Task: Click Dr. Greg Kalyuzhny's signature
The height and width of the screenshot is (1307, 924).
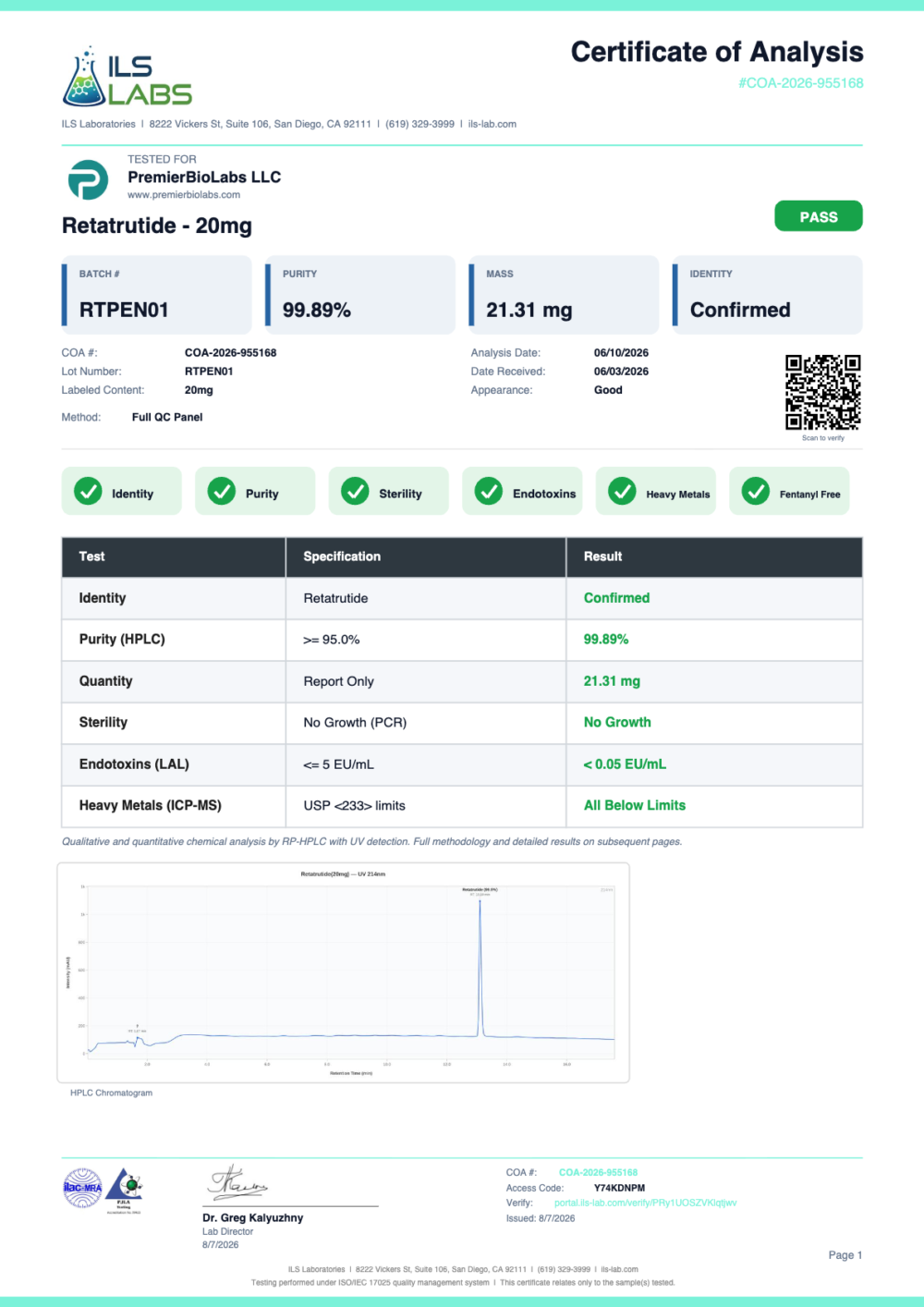Action: (x=237, y=1182)
